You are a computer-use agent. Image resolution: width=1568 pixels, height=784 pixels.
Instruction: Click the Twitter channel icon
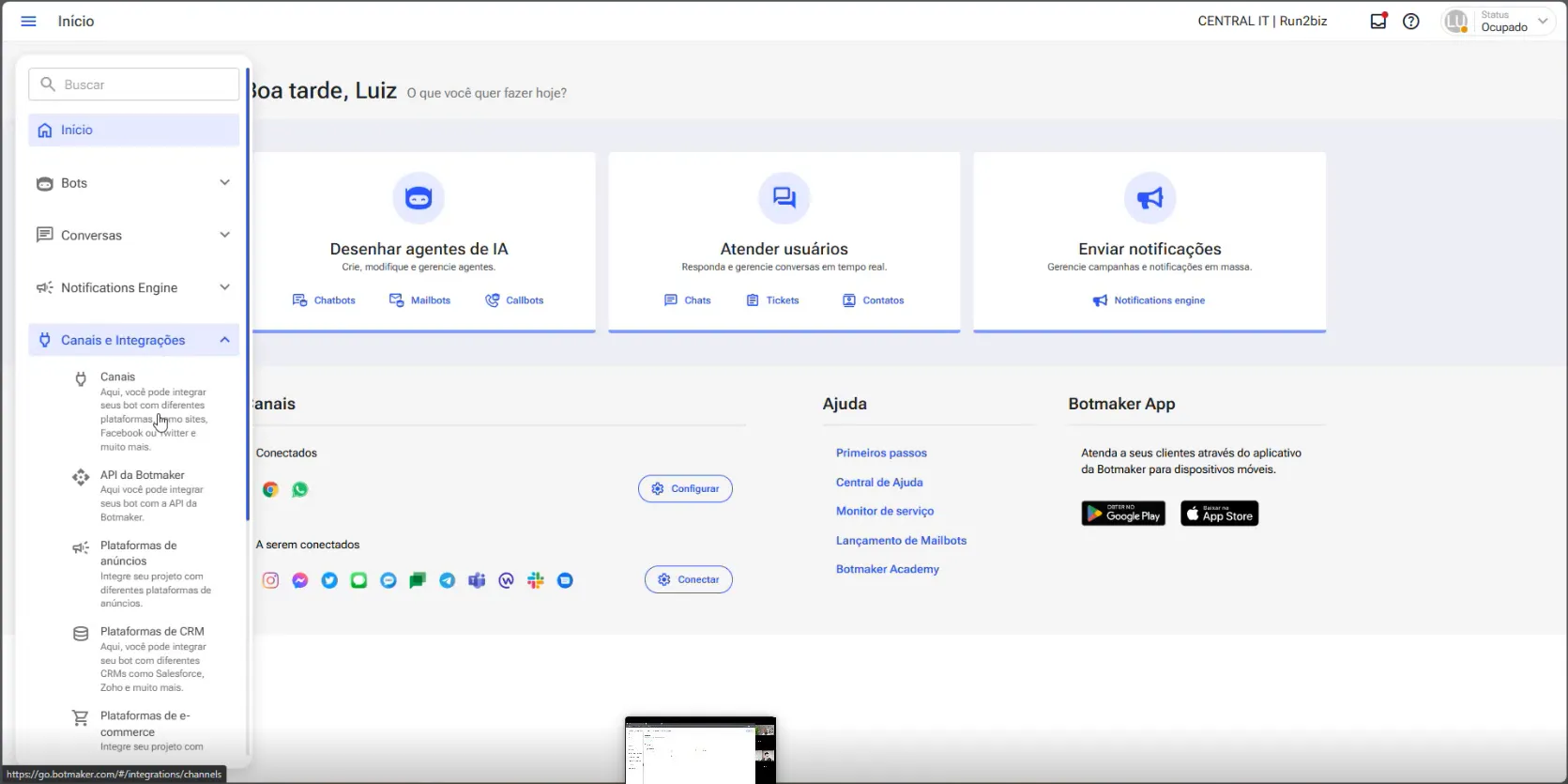click(x=329, y=580)
